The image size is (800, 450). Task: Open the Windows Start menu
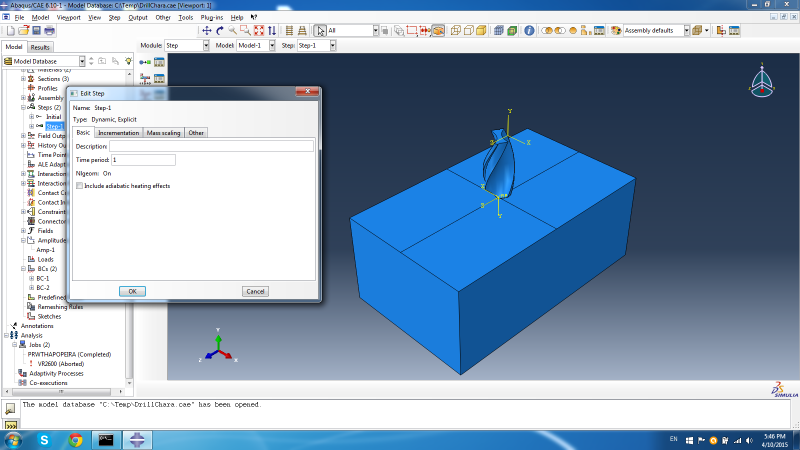tap(13, 440)
